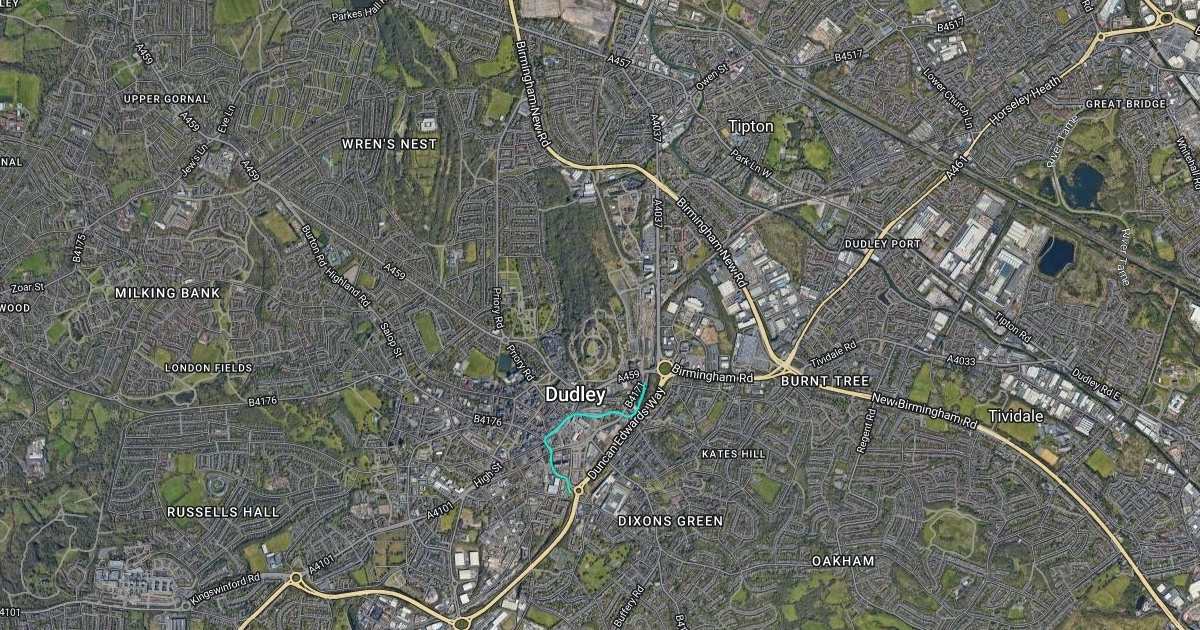Click the roundabout beside Birmingham Rd label
This screenshot has width=1200, height=630.
(x=664, y=369)
